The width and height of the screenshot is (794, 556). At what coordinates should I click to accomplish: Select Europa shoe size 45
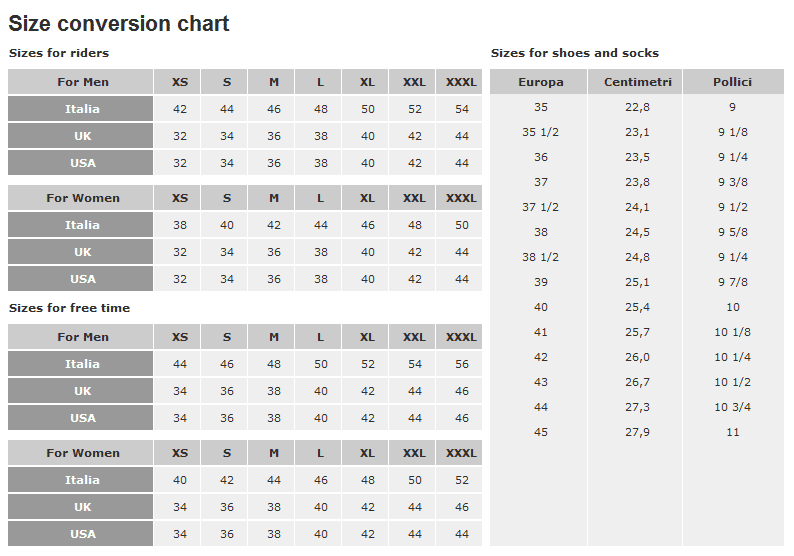540,432
